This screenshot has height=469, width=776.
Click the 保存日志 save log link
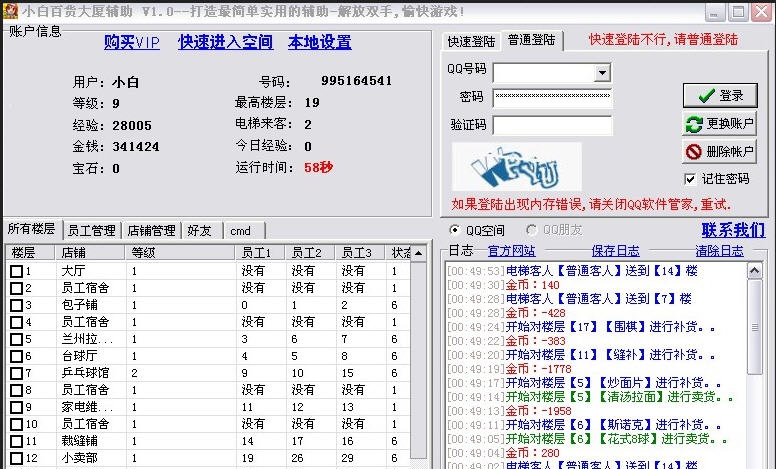tap(615, 251)
